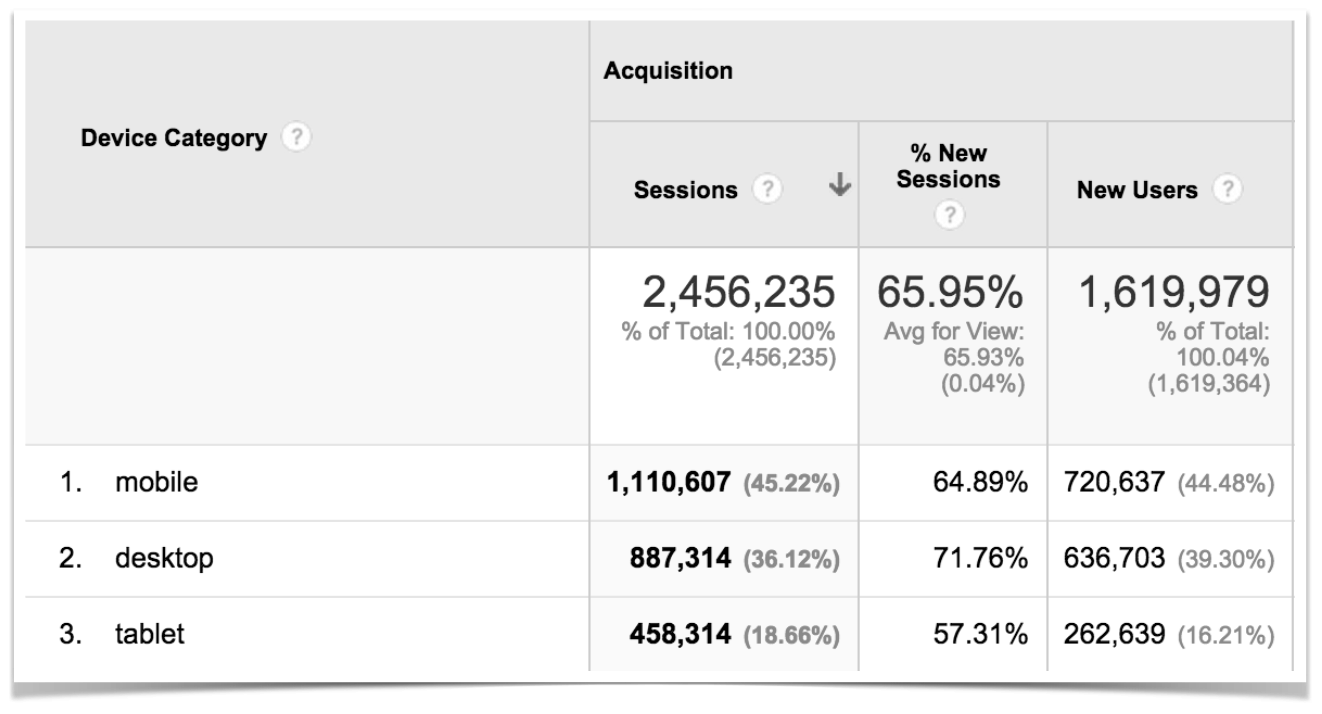The image size is (1322, 714).
Task: Click the question mark beside Sessions header
Action: click(x=769, y=190)
